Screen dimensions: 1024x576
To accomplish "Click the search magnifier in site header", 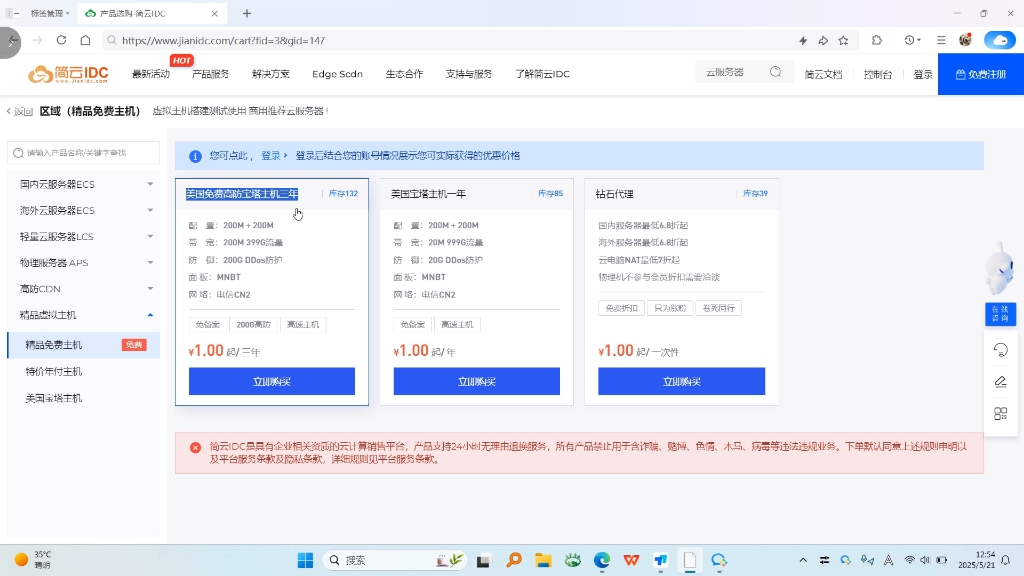I will pos(775,72).
